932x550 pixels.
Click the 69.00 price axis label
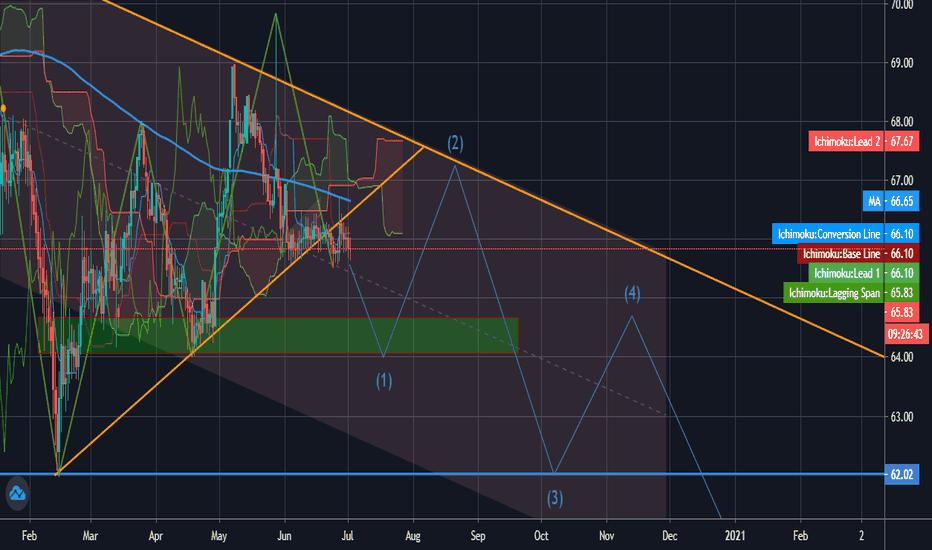tap(902, 63)
